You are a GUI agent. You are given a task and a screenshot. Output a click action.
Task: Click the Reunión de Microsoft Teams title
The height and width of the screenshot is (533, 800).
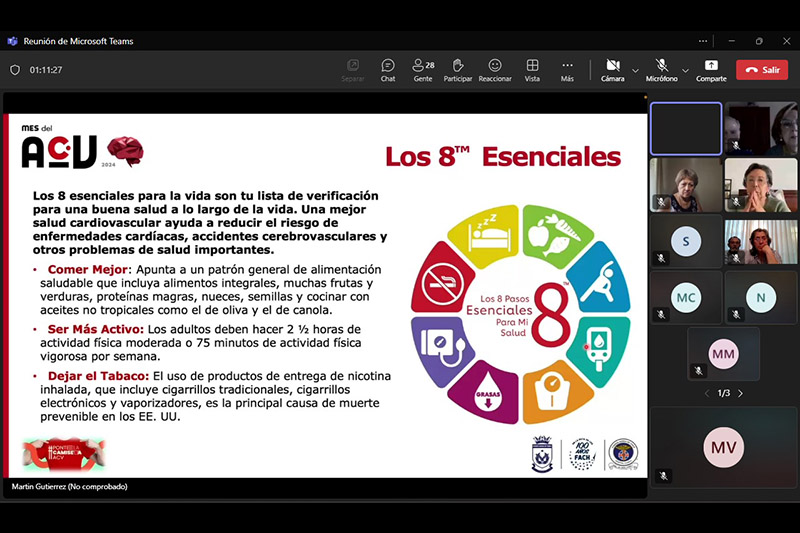(x=78, y=41)
